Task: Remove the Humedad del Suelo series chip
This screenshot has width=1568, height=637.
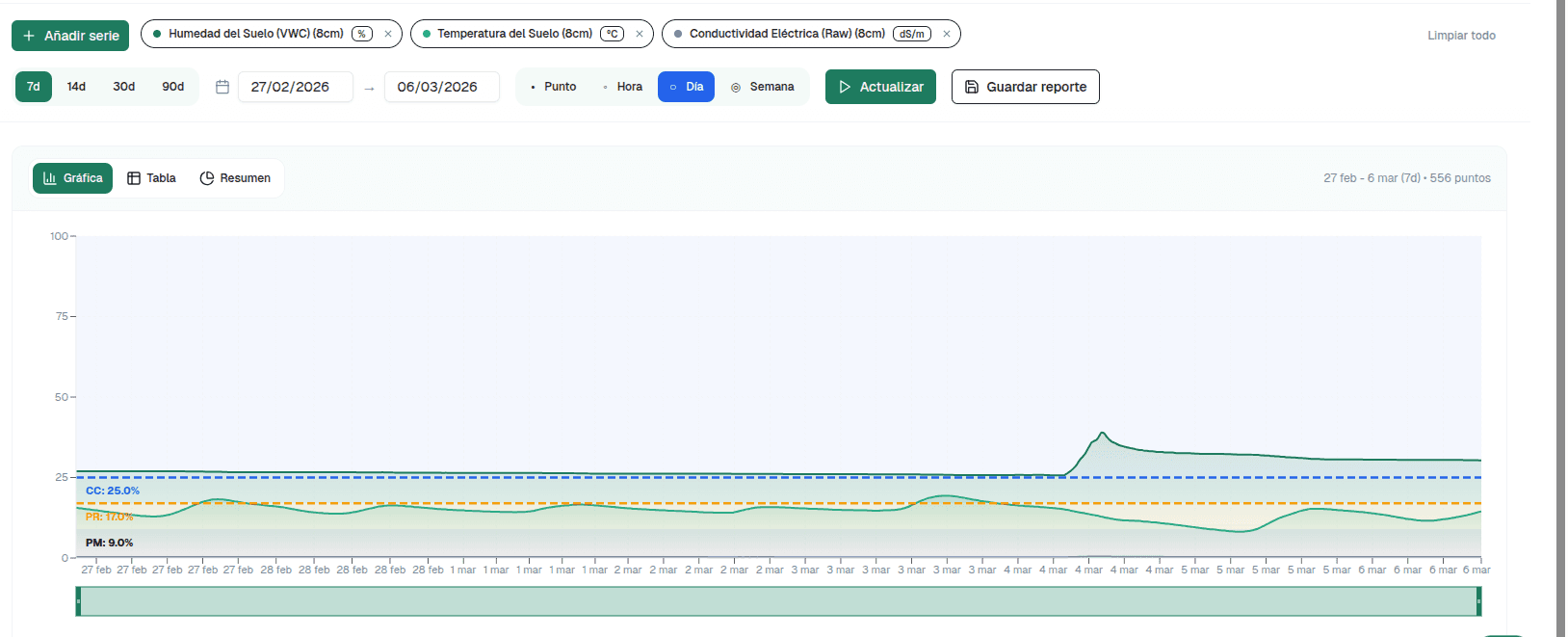Action: (x=388, y=34)
